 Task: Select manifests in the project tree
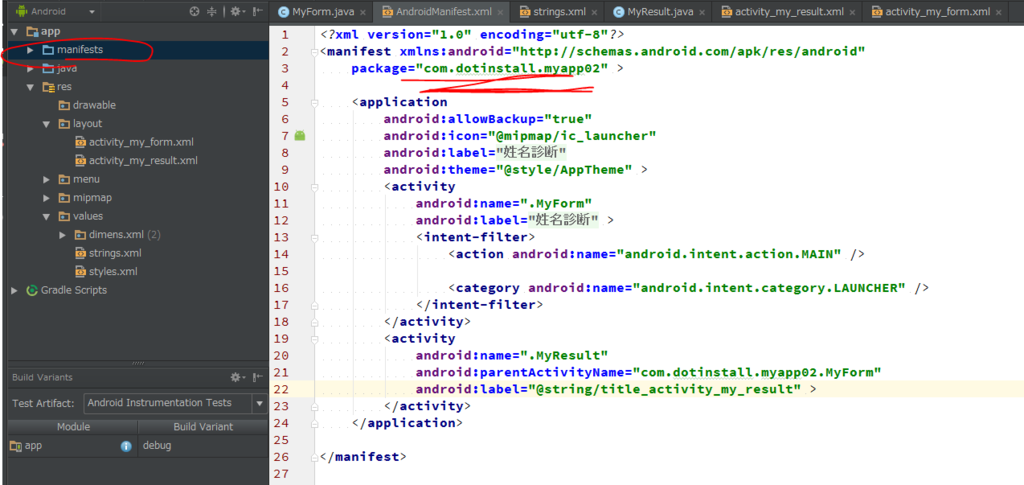80,50
